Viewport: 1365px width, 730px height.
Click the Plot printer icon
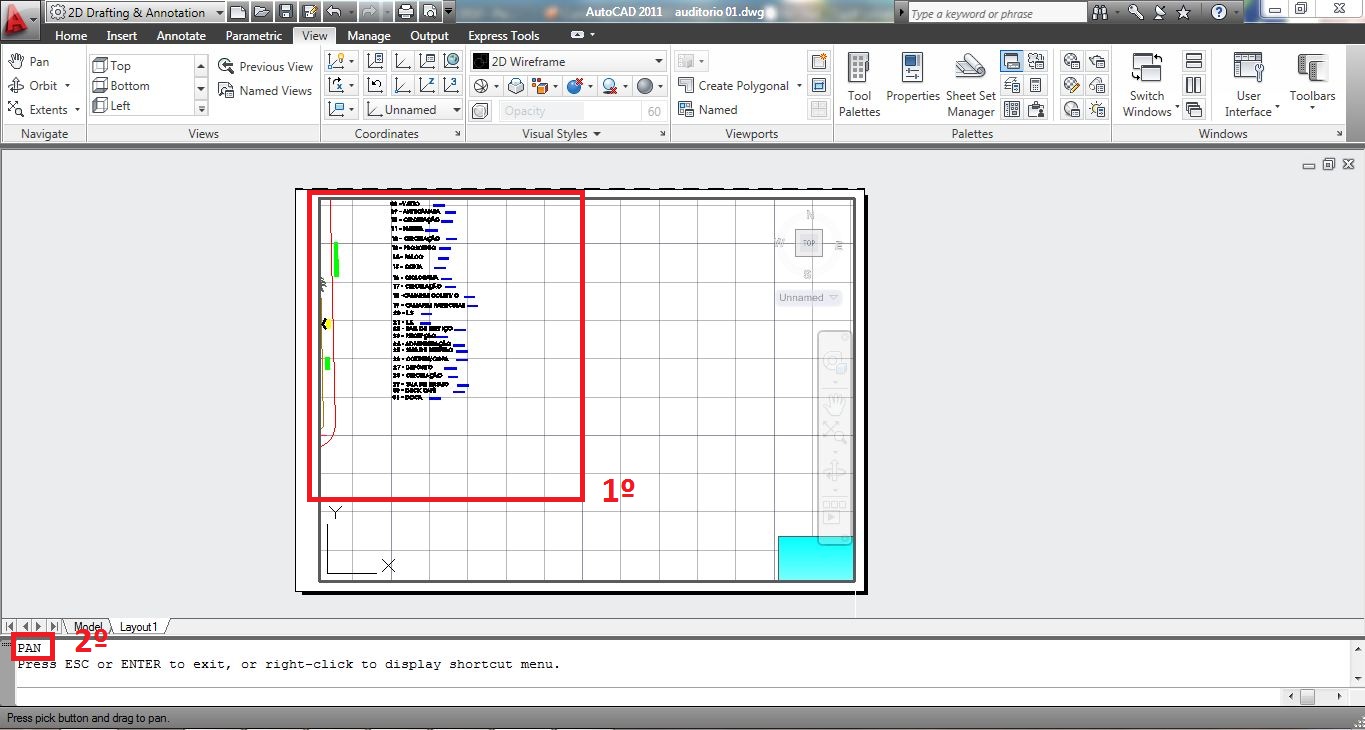click(405, 12)
